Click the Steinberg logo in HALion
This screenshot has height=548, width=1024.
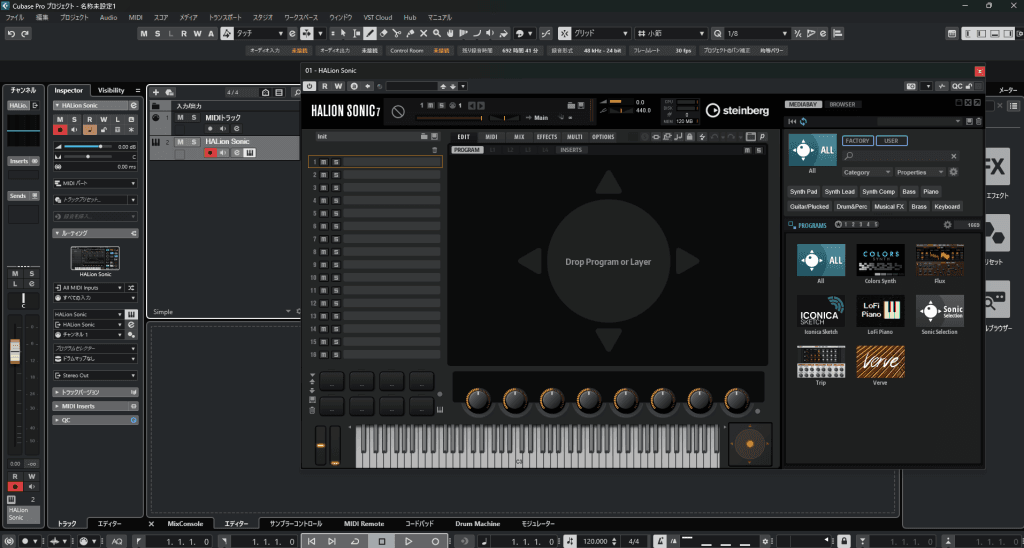737,110
